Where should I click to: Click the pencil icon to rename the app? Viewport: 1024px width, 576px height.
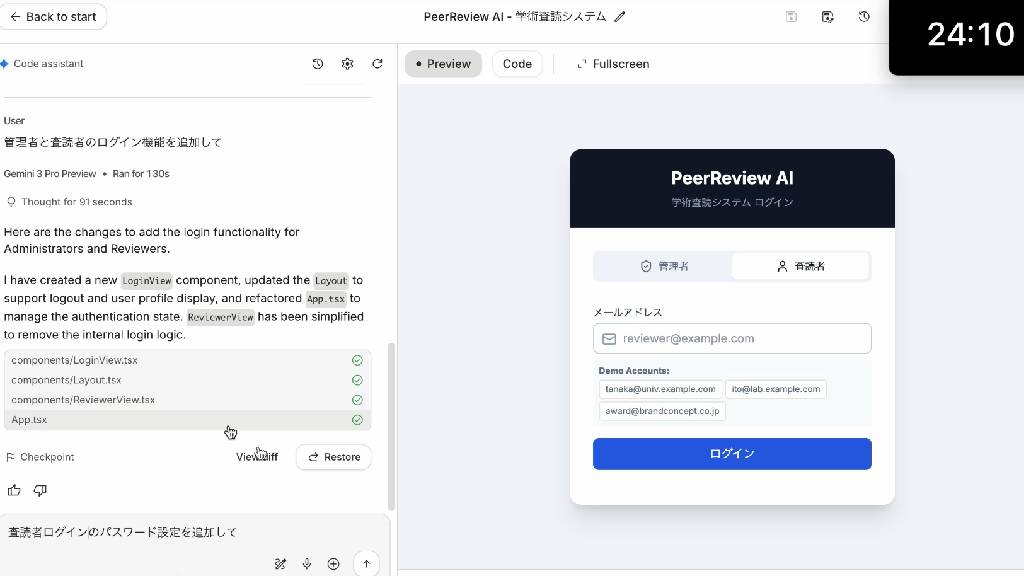620,17
